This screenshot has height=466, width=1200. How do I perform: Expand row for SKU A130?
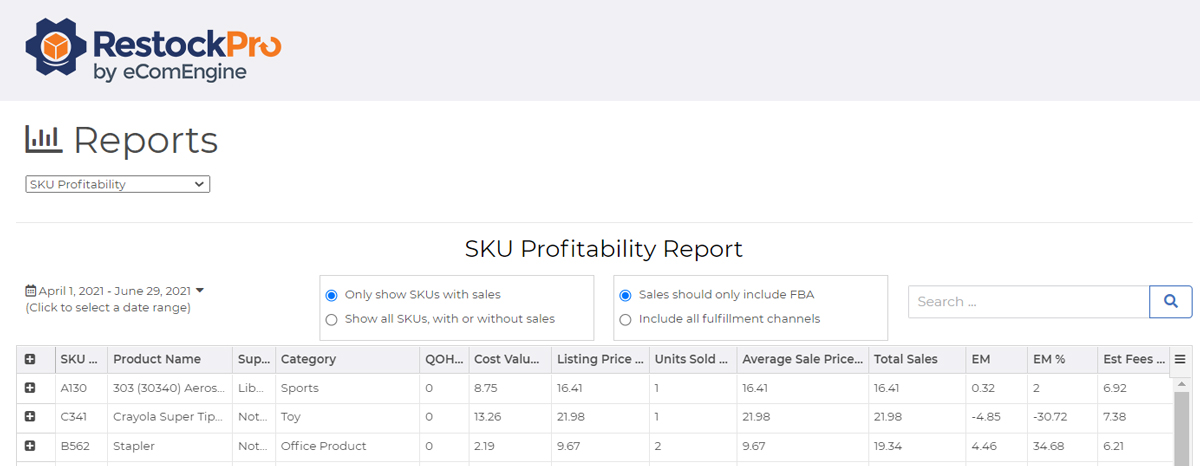tap(30, 388)
